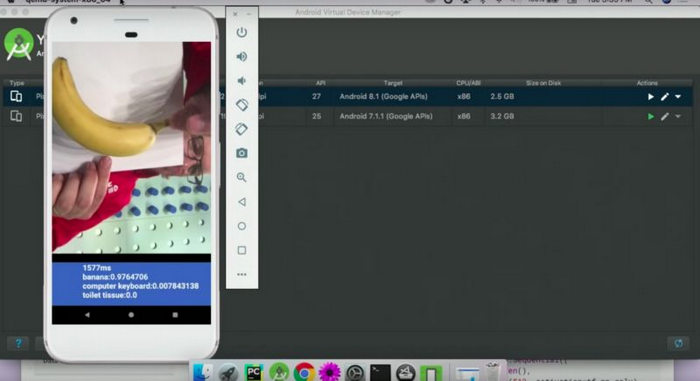Viewport: 700px width, 381px height.
Task: Click the emulator power button icon
Action: 242,32
